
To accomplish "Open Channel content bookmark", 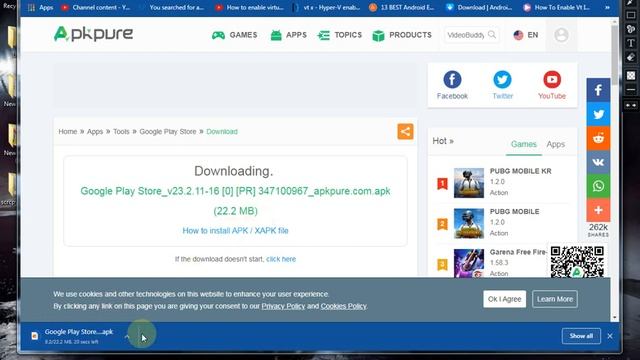I will (96, 7).
